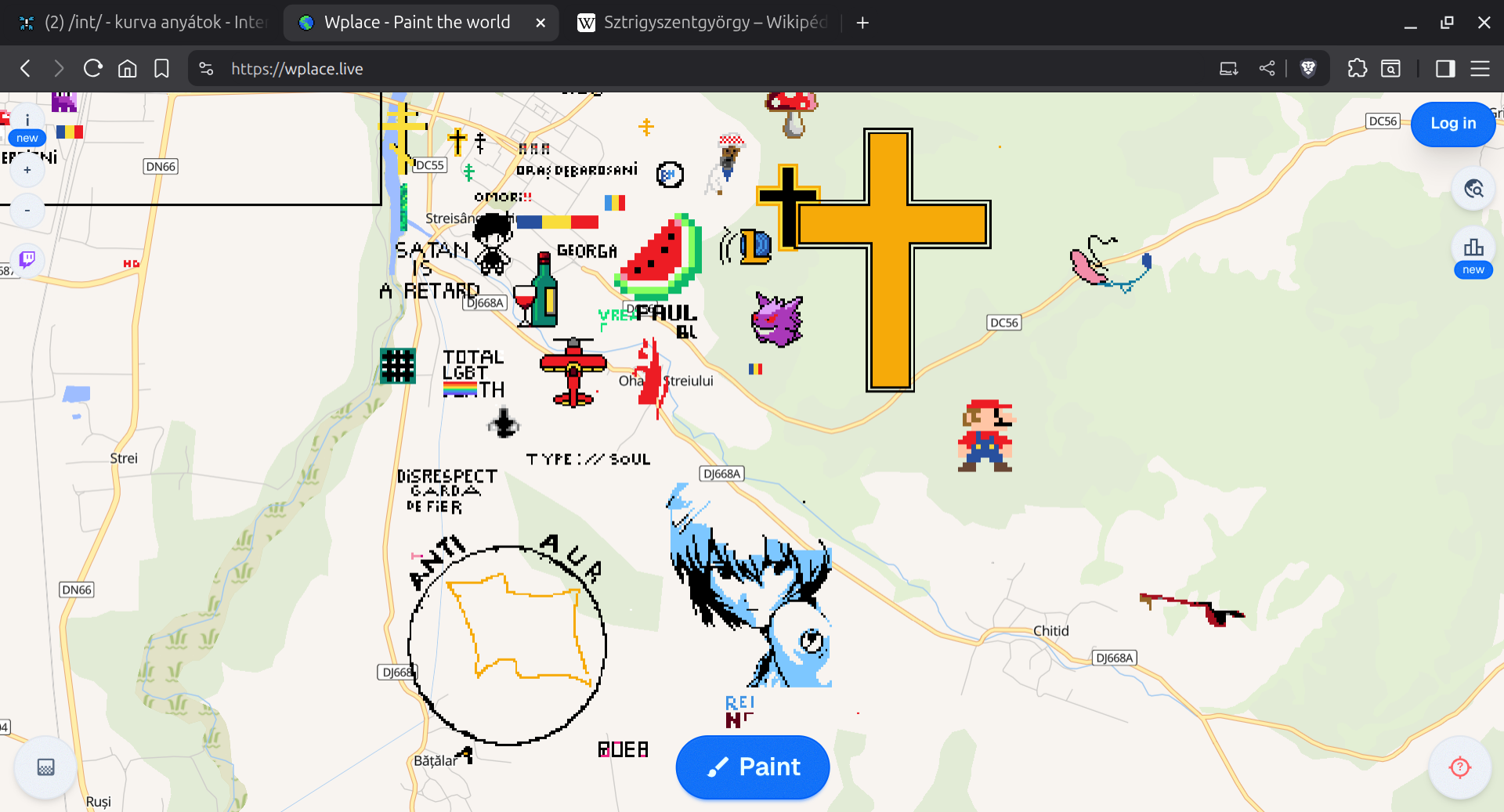Click the Strei village label
This screenshot has width=1504, height=812.
(124, 458)
